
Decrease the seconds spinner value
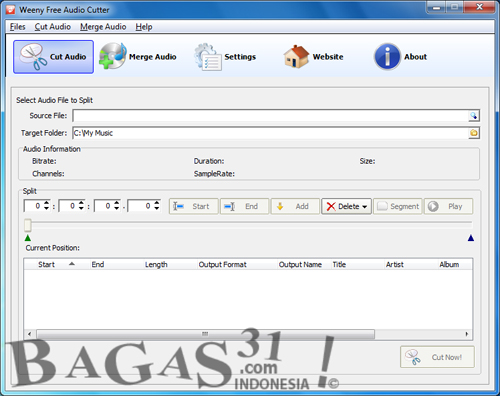click(x=116, y=209)
